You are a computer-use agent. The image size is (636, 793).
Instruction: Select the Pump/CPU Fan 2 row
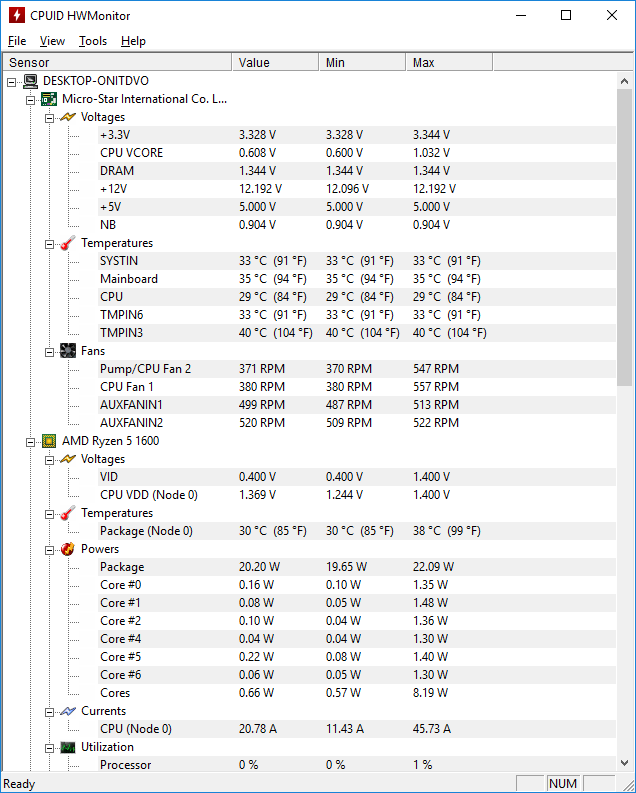[x=357, y=369]
